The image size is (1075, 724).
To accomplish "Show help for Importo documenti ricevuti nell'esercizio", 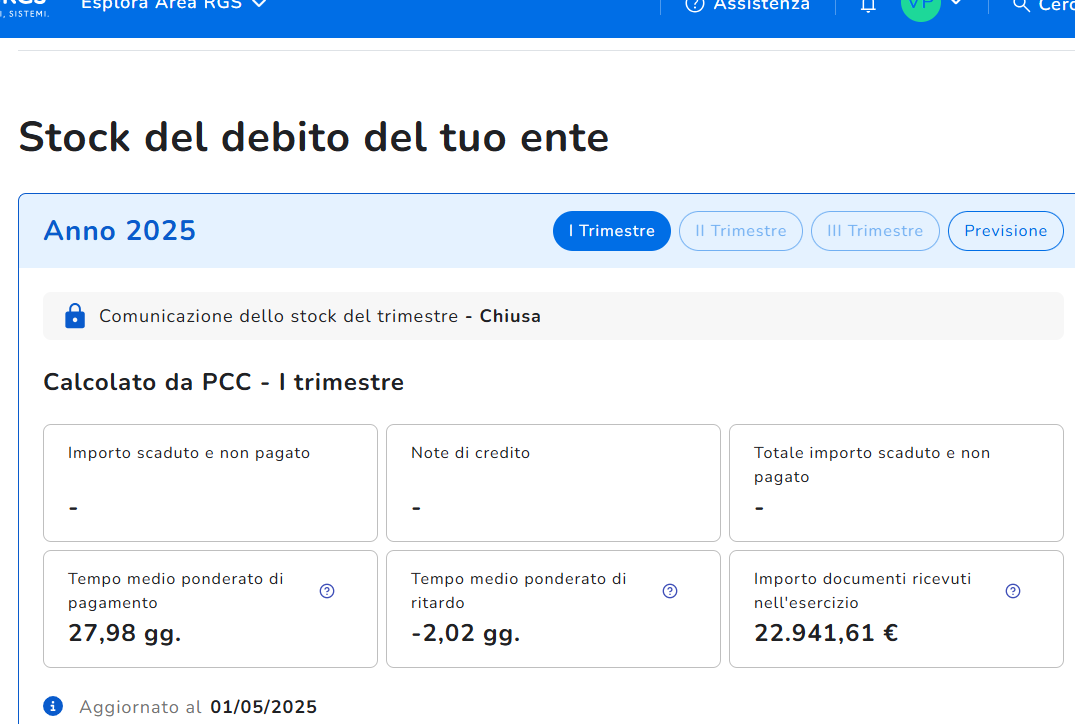I will [x=1013, y=591].
